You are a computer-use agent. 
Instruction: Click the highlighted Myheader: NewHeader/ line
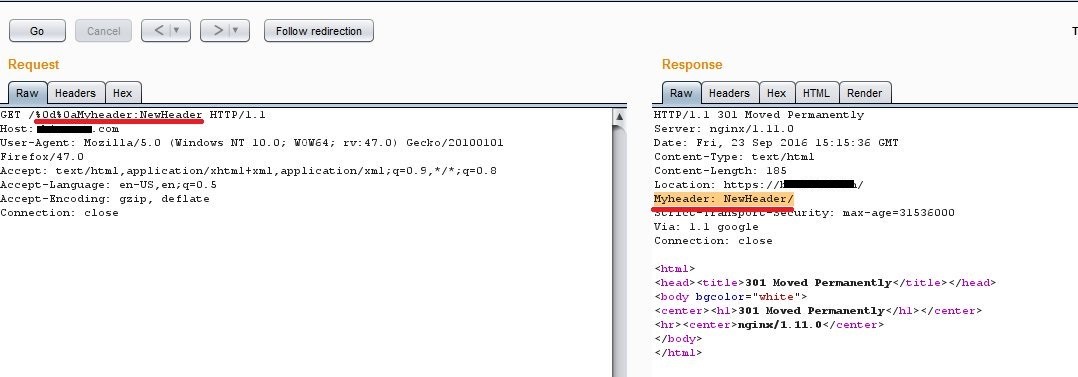tap(724, 200)
